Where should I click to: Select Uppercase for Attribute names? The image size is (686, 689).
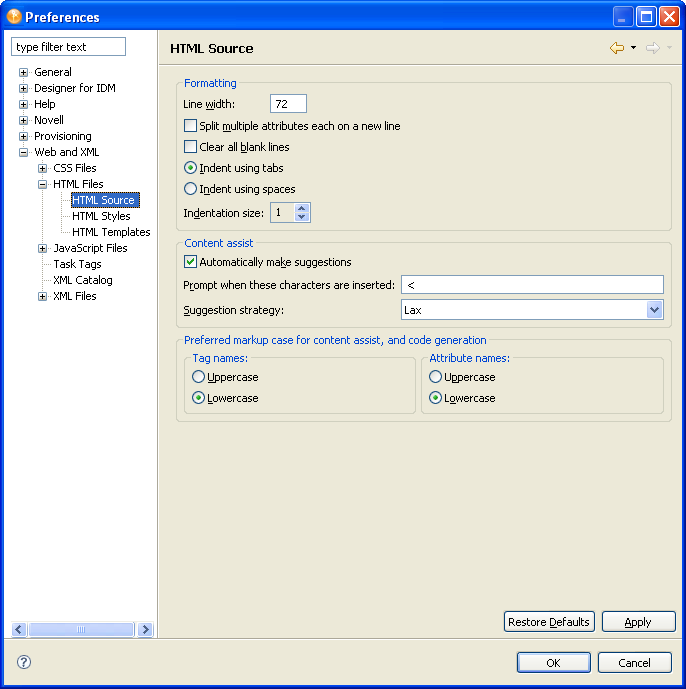436,377
